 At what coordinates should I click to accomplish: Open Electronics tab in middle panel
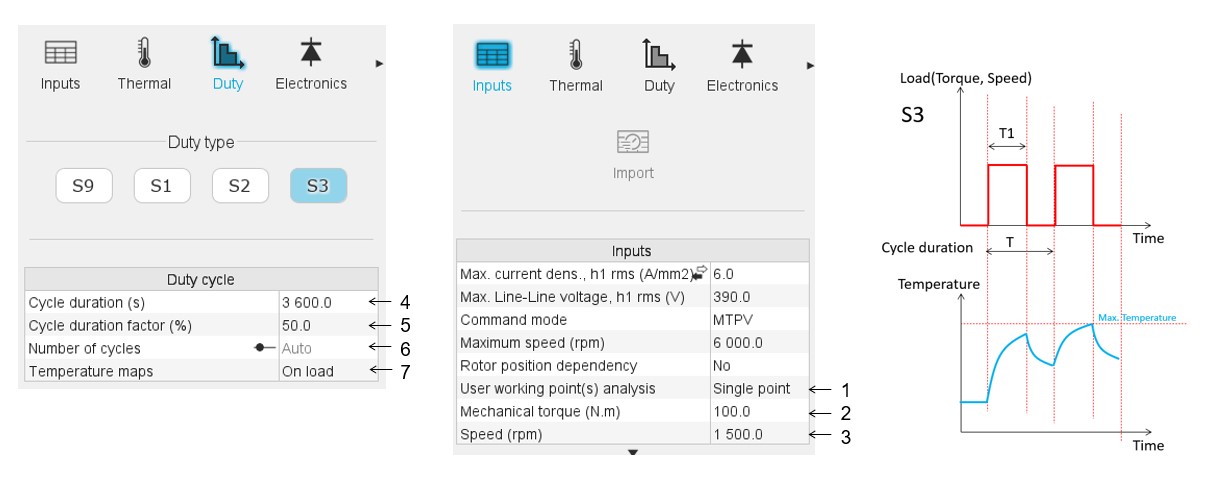tap(742, 65)
